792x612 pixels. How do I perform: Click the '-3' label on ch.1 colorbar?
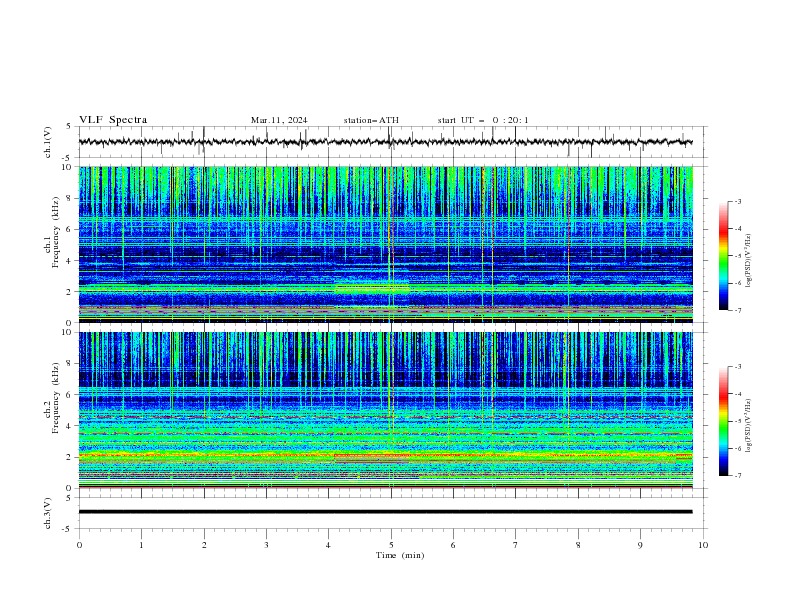click(737, 201)
